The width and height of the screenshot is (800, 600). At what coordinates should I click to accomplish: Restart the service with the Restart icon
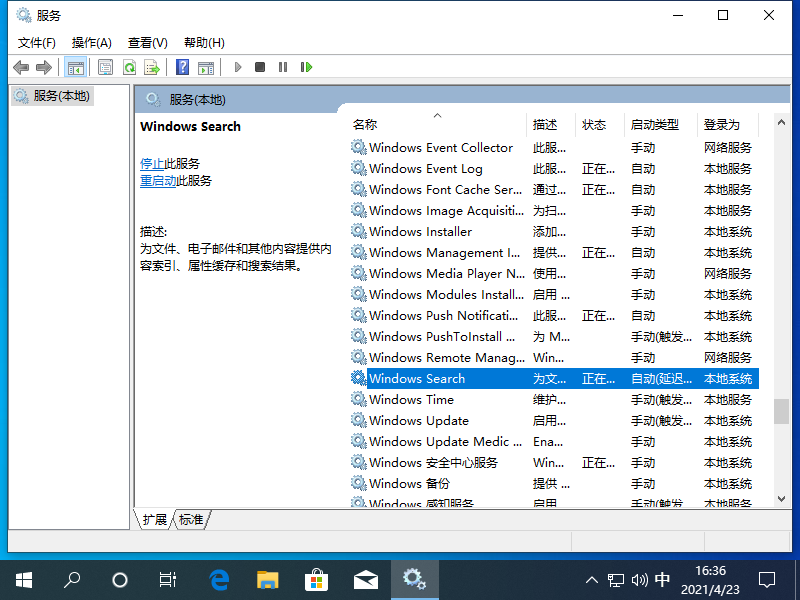pyautogui.click(x=306, y=67)
